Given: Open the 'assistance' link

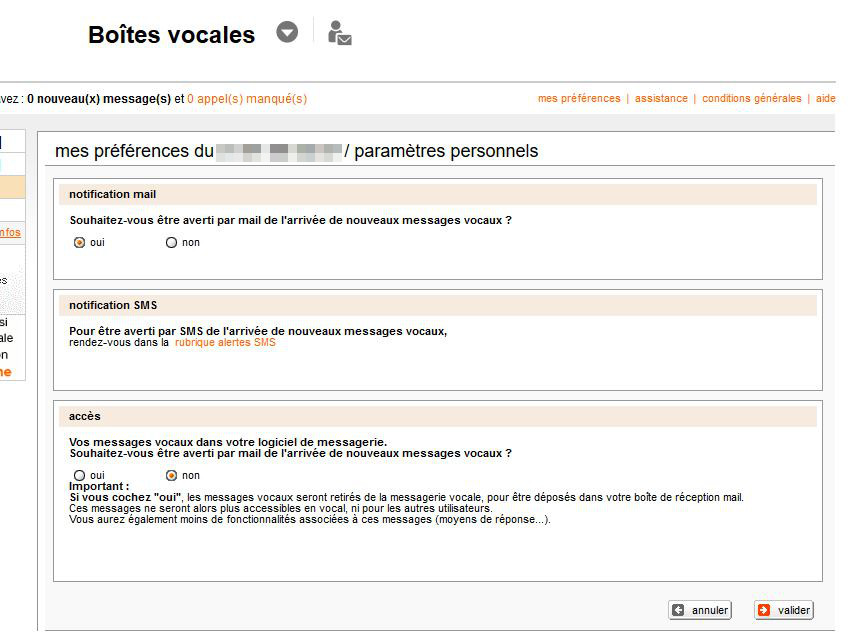Looking at the screenshot, I should pyautogui.click(x=661, y=98).
